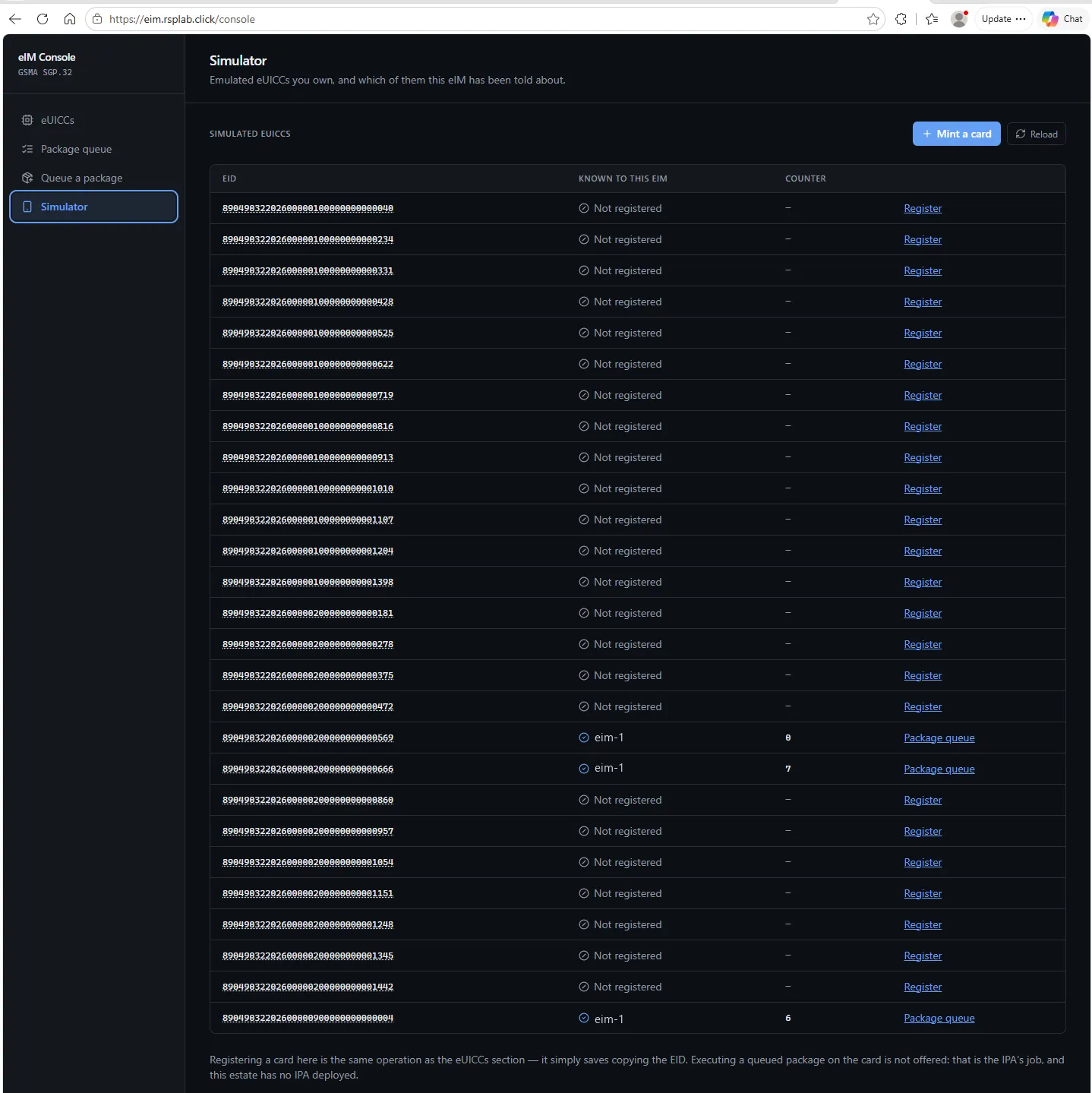The width and height of the screenshot is (1092, 1093).
Task: Bookmark this page with the star icon
Action: [x=873, y=19]
